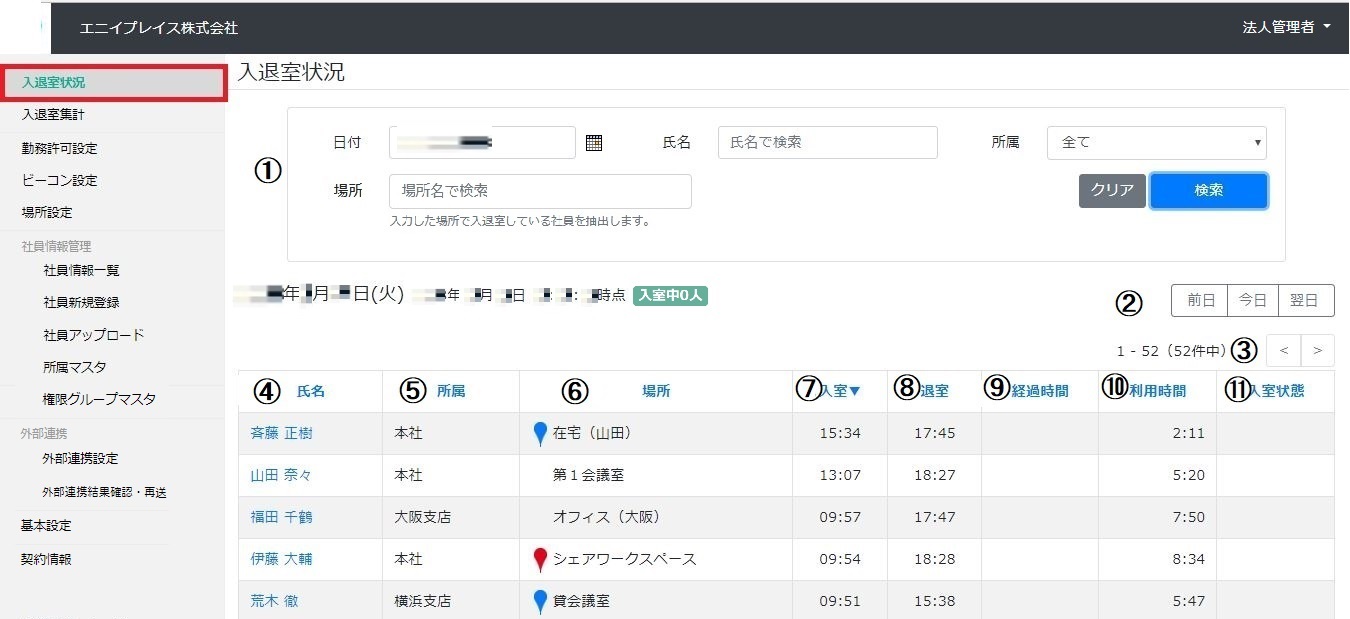Select 入退室状況 in the sidebar
Viewport: 1350px width, 619px height.
113,83
